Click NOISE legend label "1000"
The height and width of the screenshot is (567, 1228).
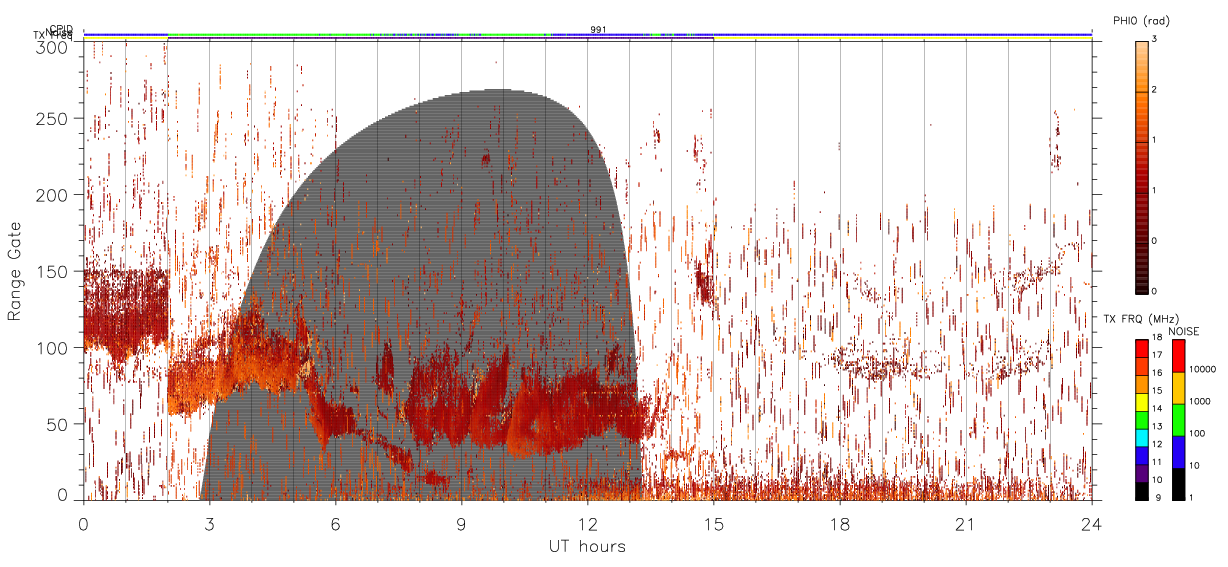[x=1201, y=402]
